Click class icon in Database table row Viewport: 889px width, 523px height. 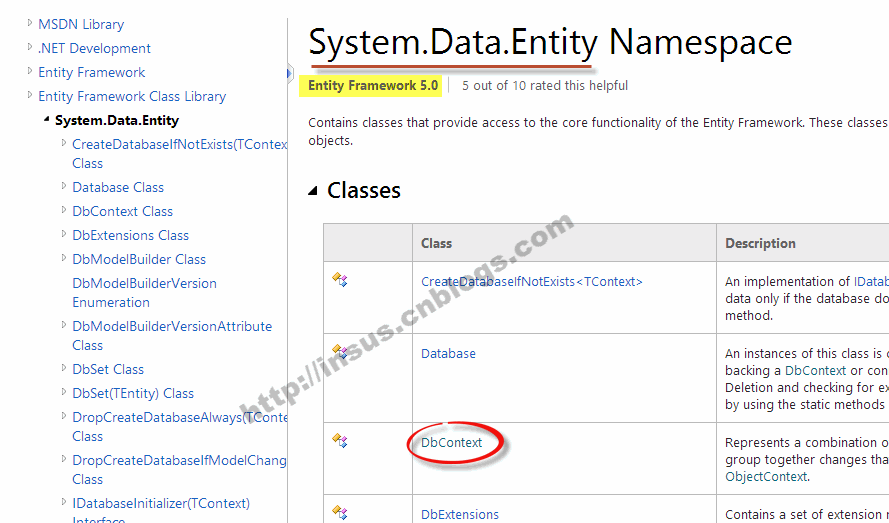pyautogui.click(x=340, y=352)
